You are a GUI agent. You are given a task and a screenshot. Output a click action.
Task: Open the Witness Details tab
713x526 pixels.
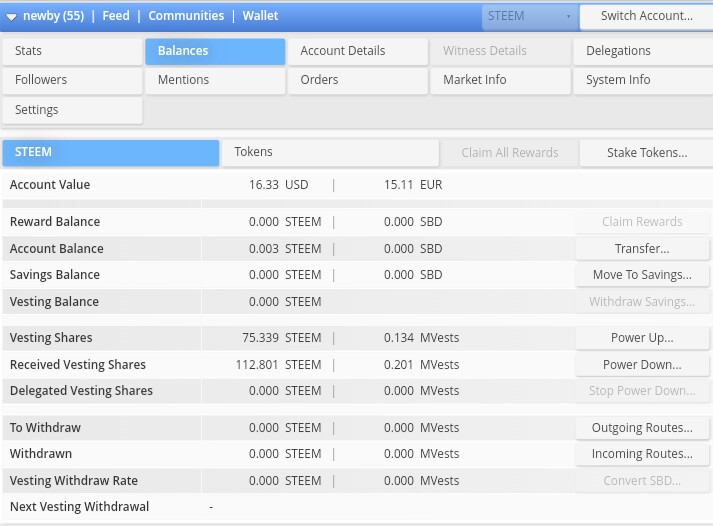[501, 51]
